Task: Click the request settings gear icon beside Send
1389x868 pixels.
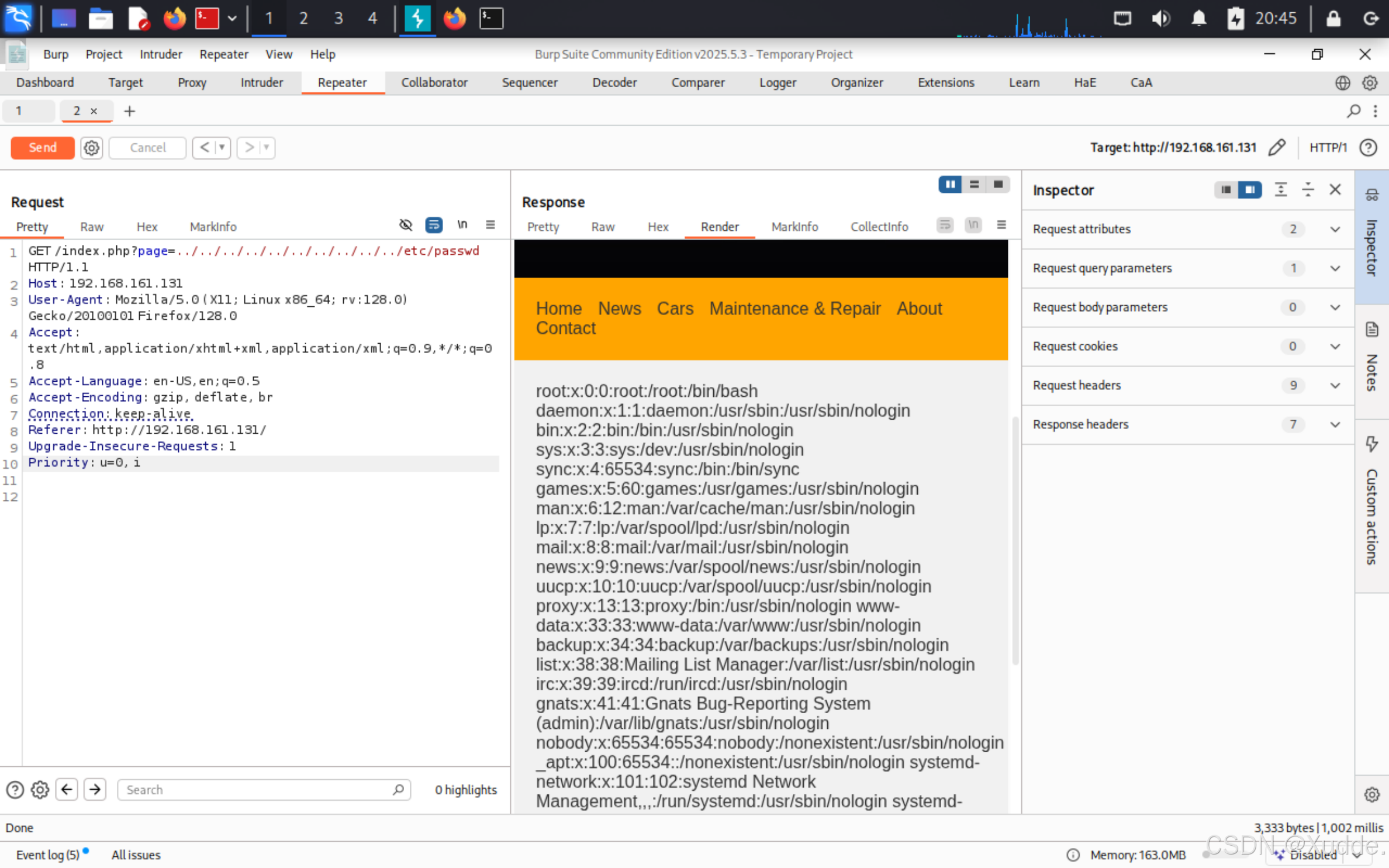Action: pos(91,148)
